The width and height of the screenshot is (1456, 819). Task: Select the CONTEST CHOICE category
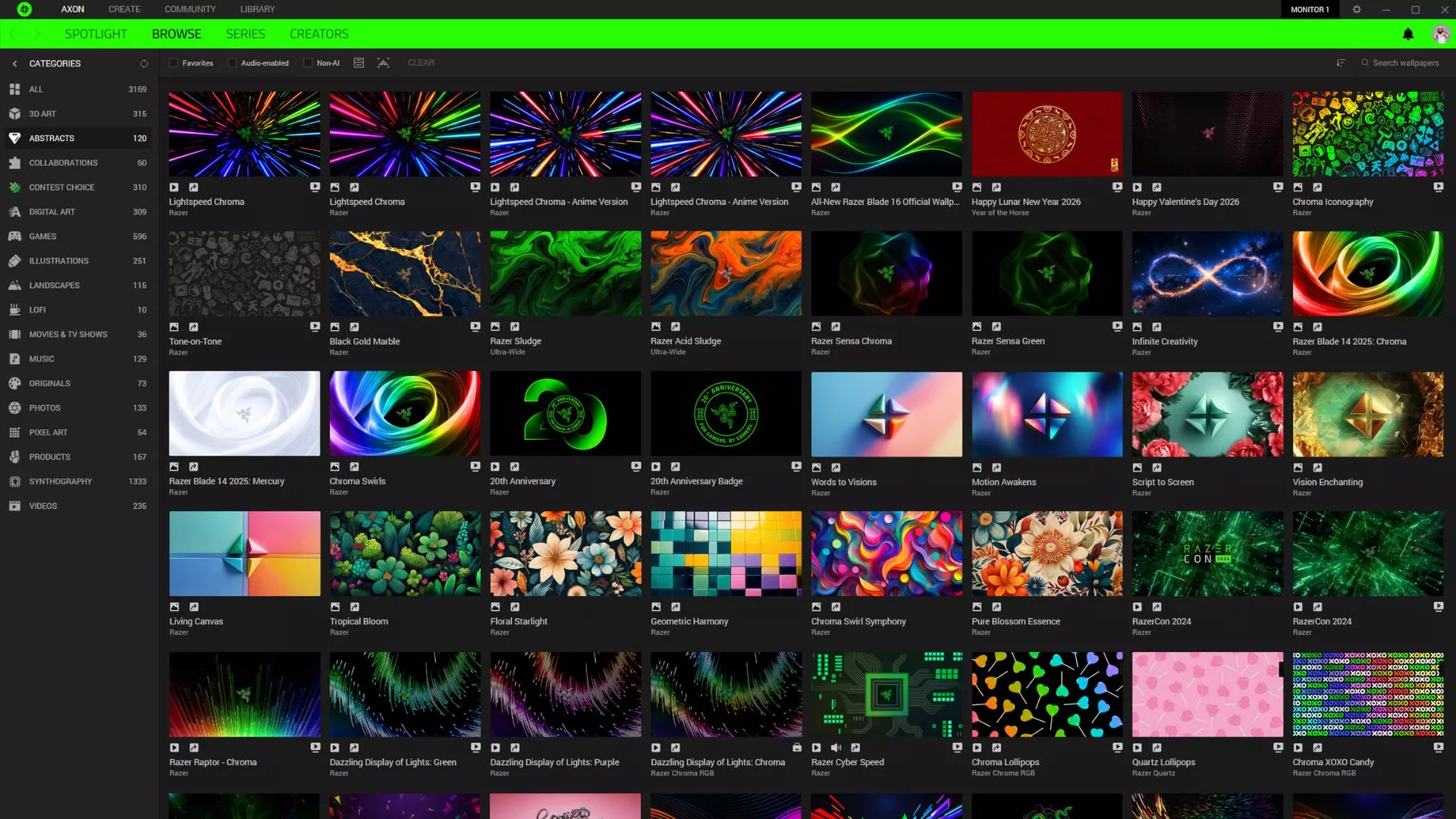[77, 187]
